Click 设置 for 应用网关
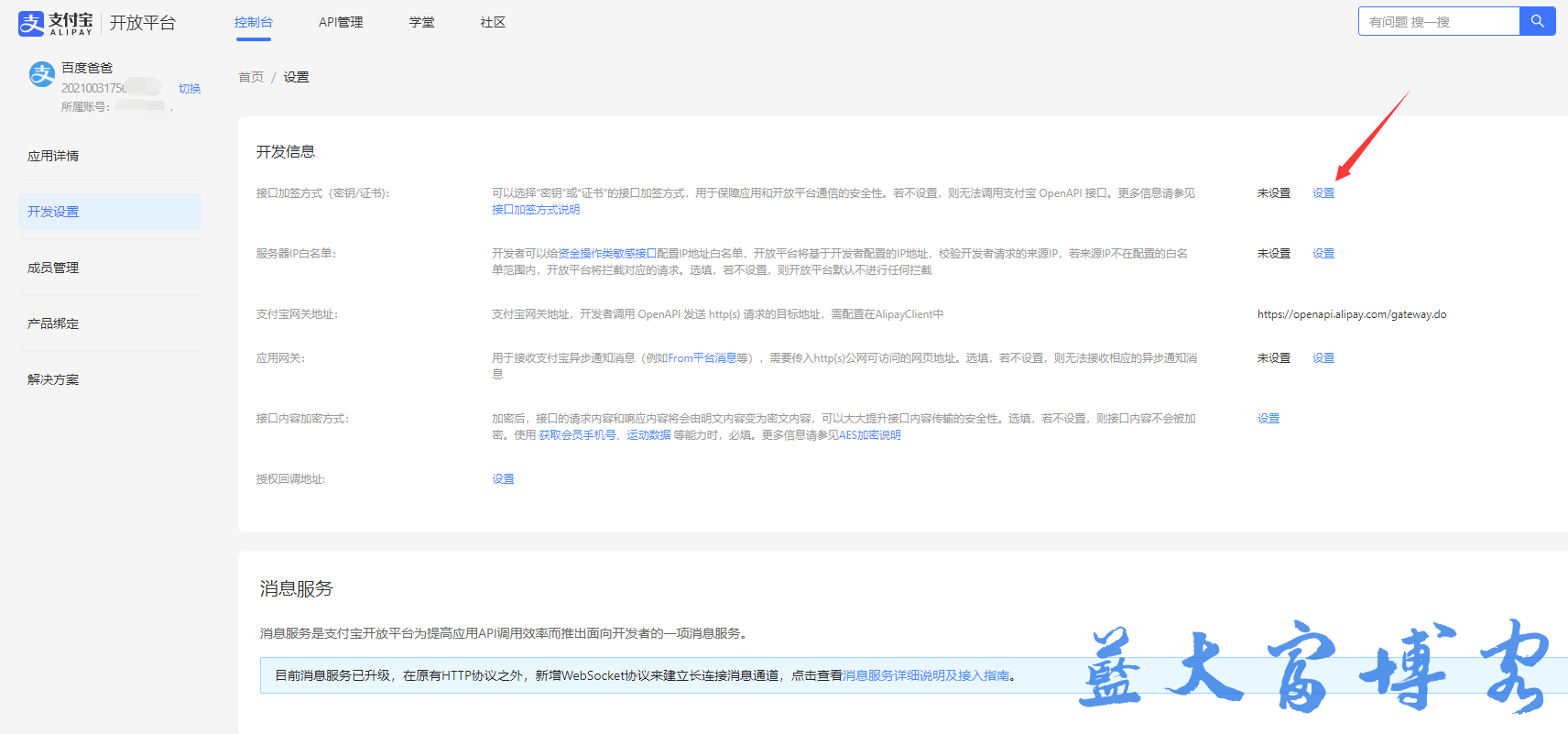Screen dimensions: 1568x734 pos(1323,358)
